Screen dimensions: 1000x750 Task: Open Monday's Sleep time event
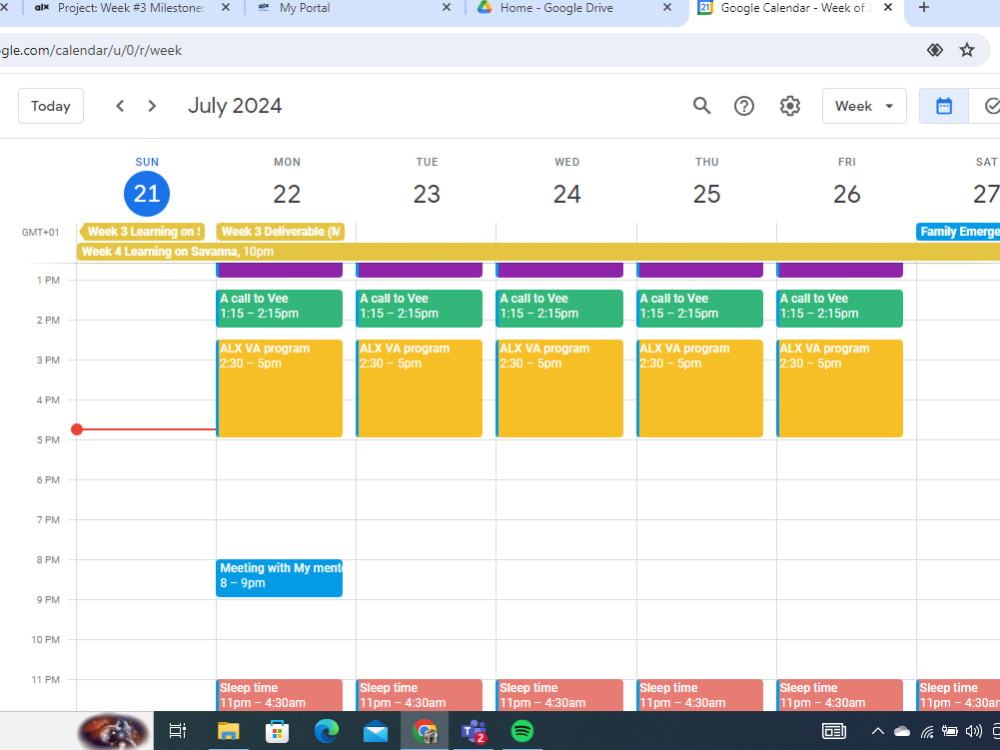point(279,695)
